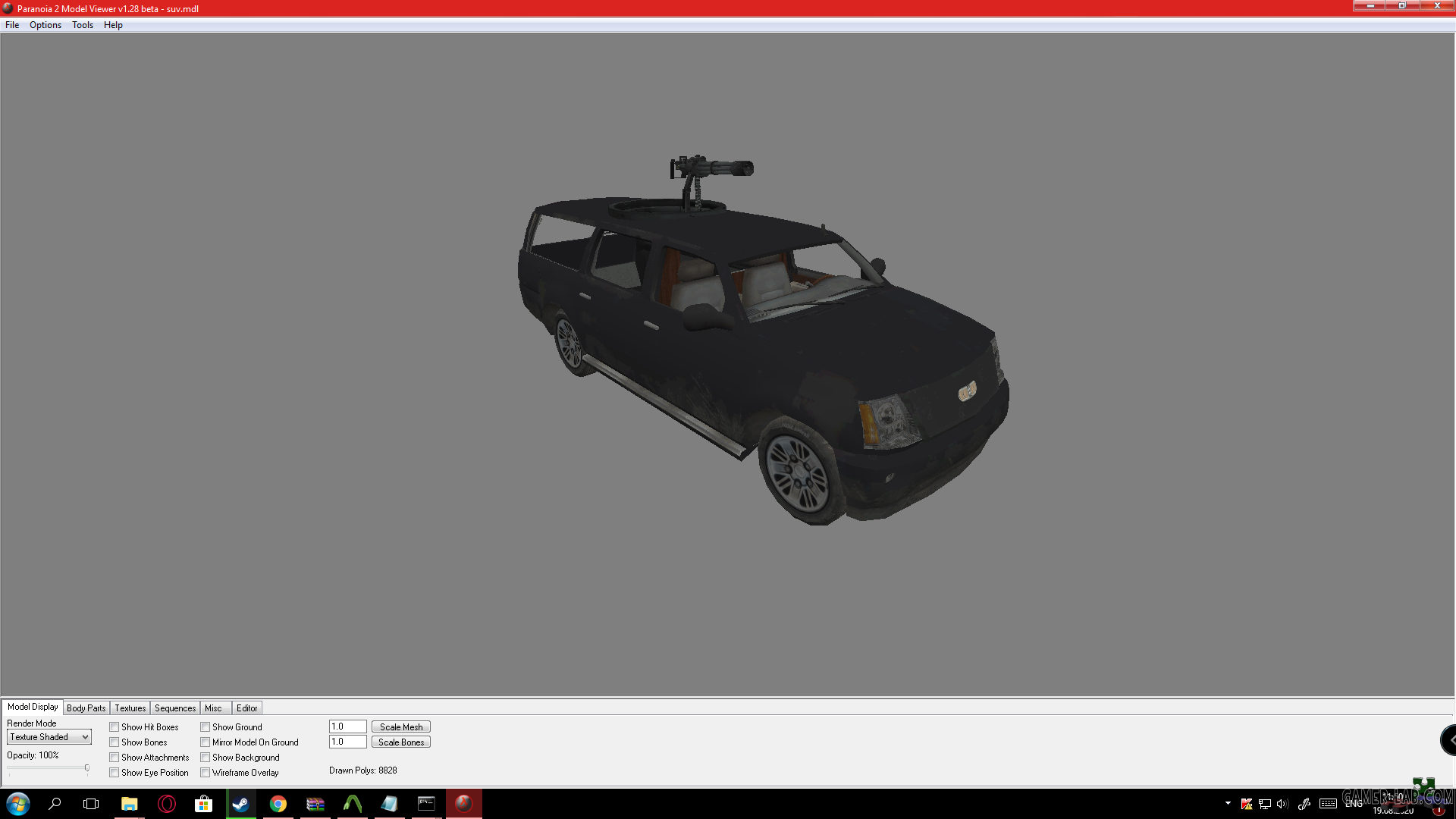Click the Scale Bones button
This screenshot has height=819, width=1456.
401,742
